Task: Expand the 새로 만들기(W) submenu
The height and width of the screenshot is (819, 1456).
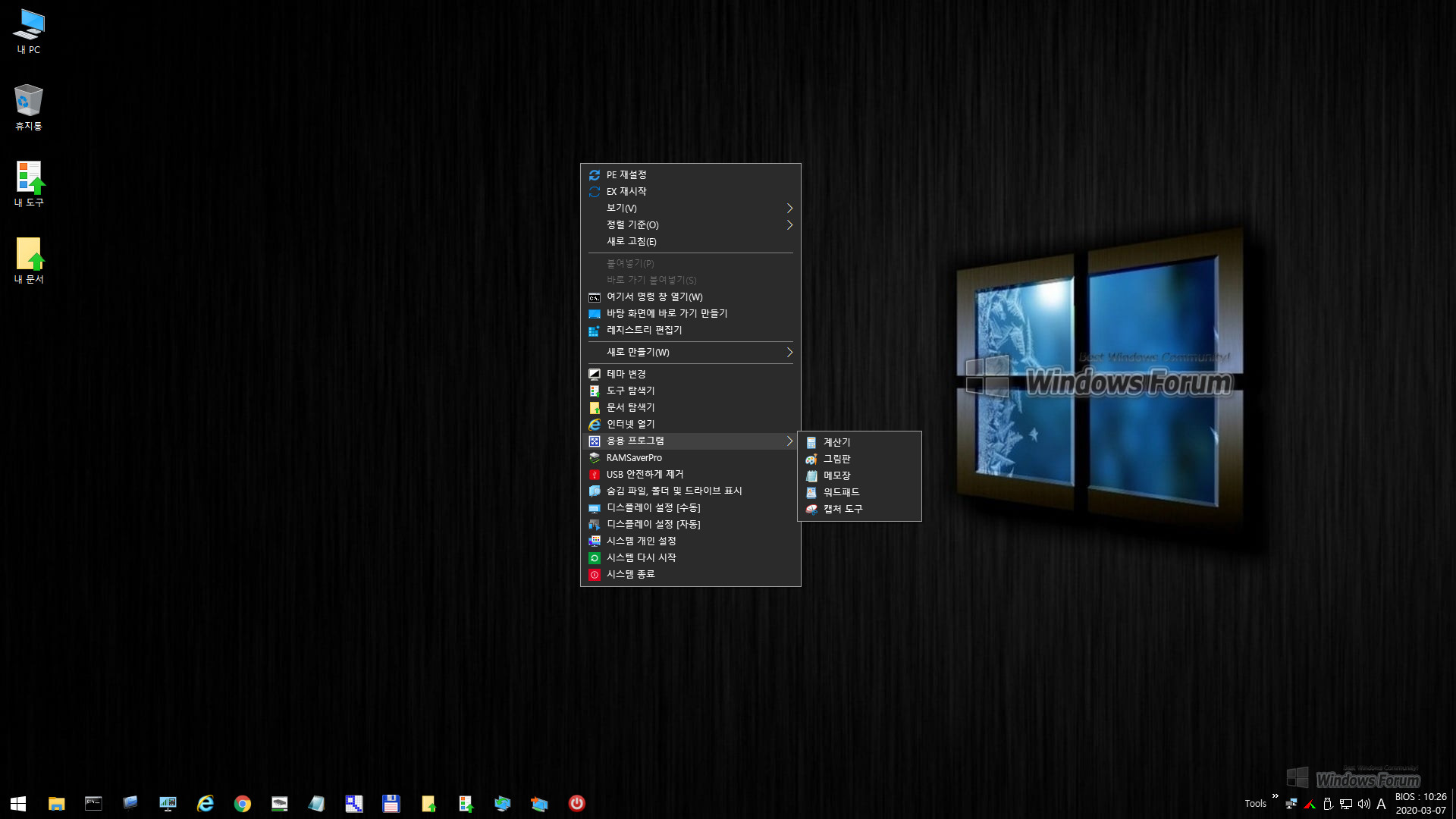Action: click(x=691, y=352)
